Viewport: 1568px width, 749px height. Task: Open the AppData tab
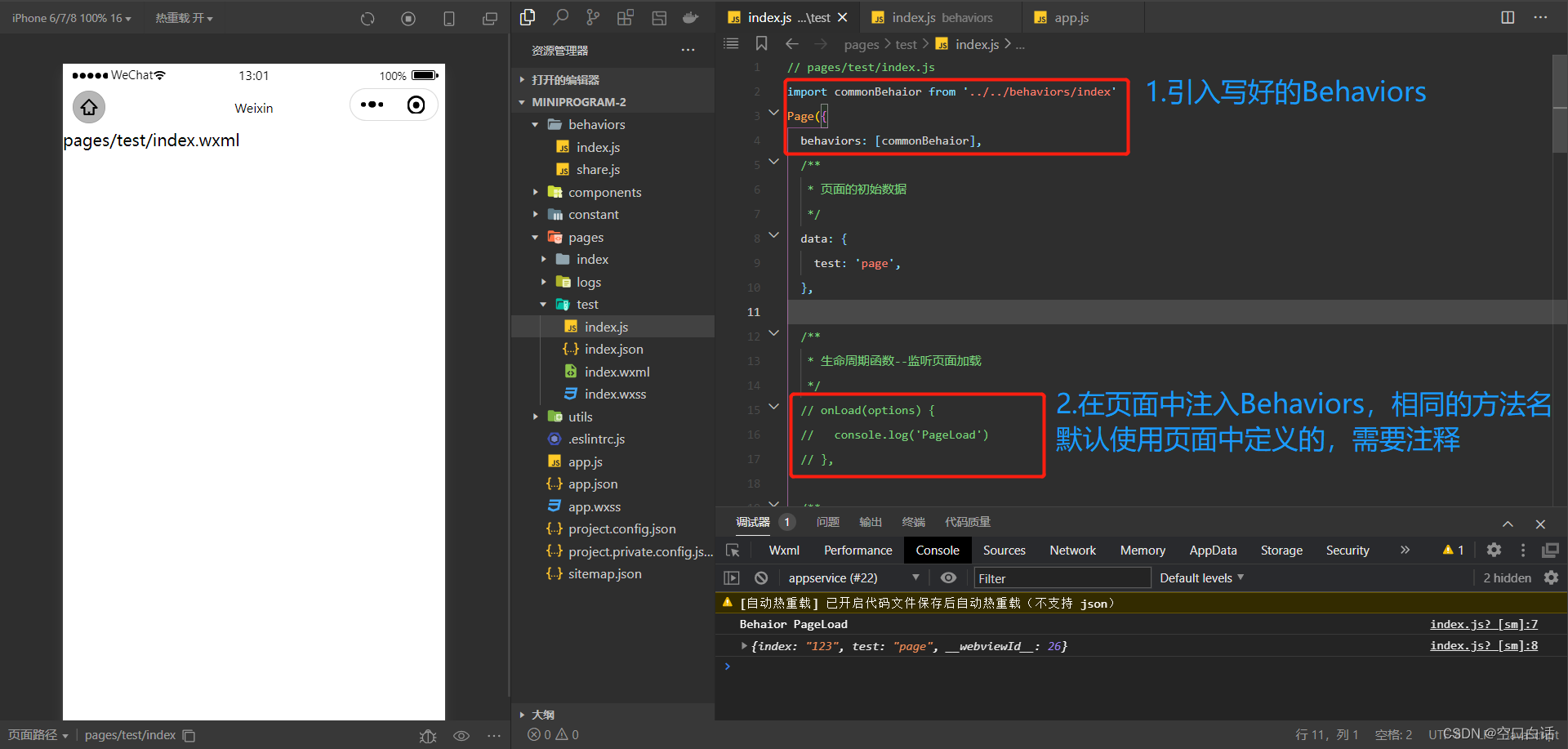pos(1213,551)
